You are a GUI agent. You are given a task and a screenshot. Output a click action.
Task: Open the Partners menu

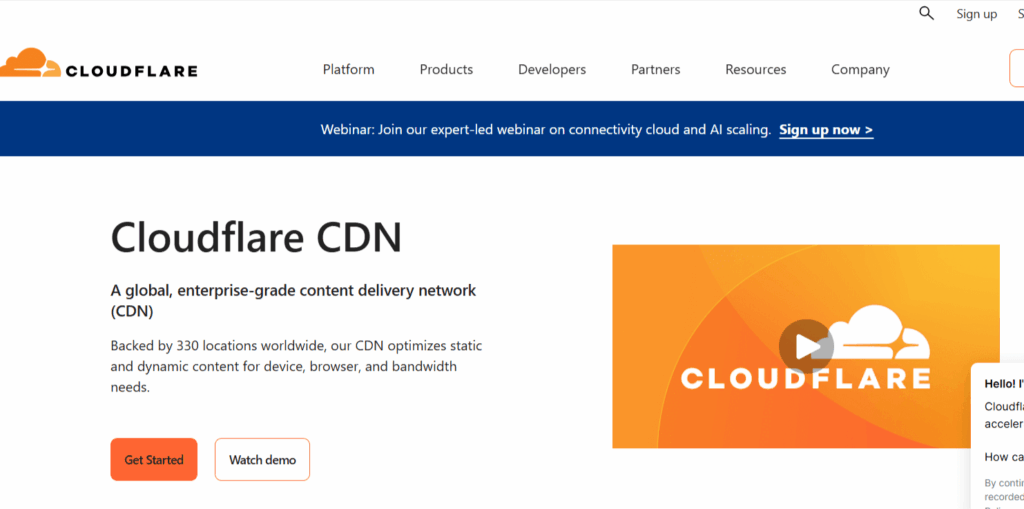pos(656,69)
